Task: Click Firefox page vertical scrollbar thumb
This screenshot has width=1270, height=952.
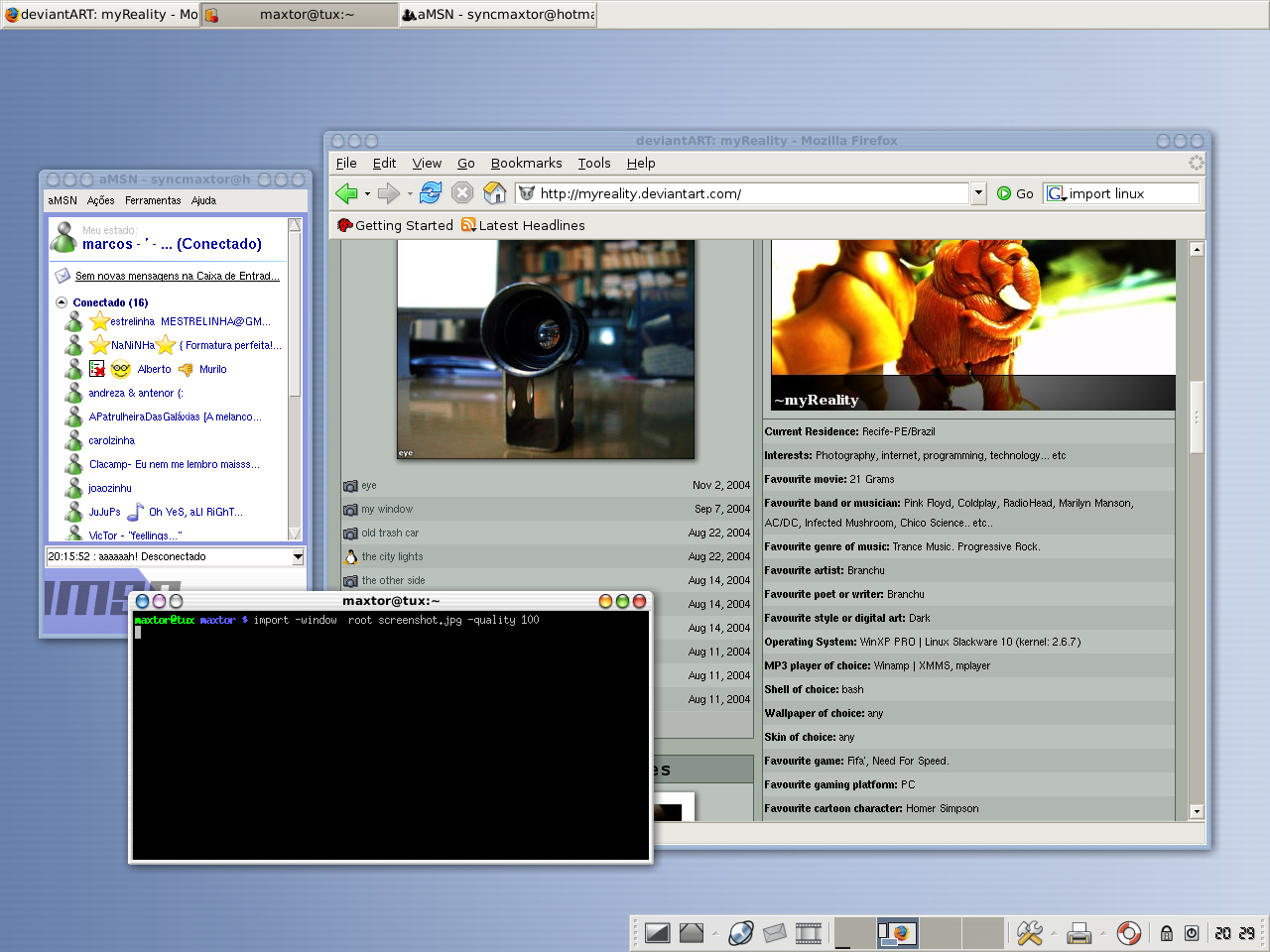Action: 1197,417
